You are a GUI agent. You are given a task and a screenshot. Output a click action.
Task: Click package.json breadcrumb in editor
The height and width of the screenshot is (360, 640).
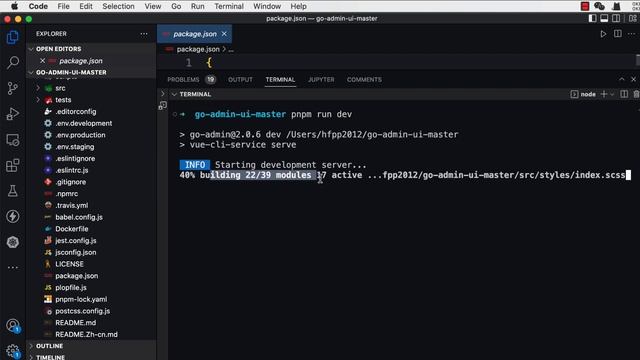tap(198, 49)
